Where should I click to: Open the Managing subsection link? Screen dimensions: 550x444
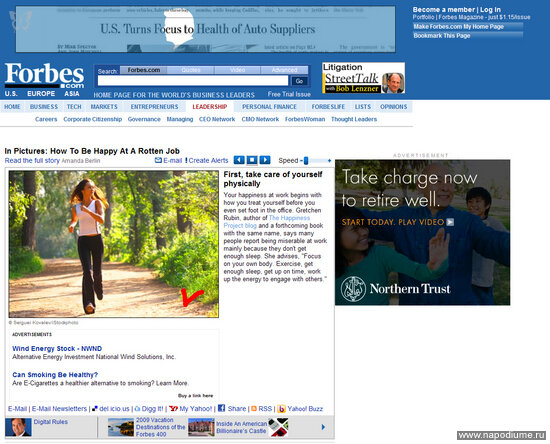tap(180, 119)
